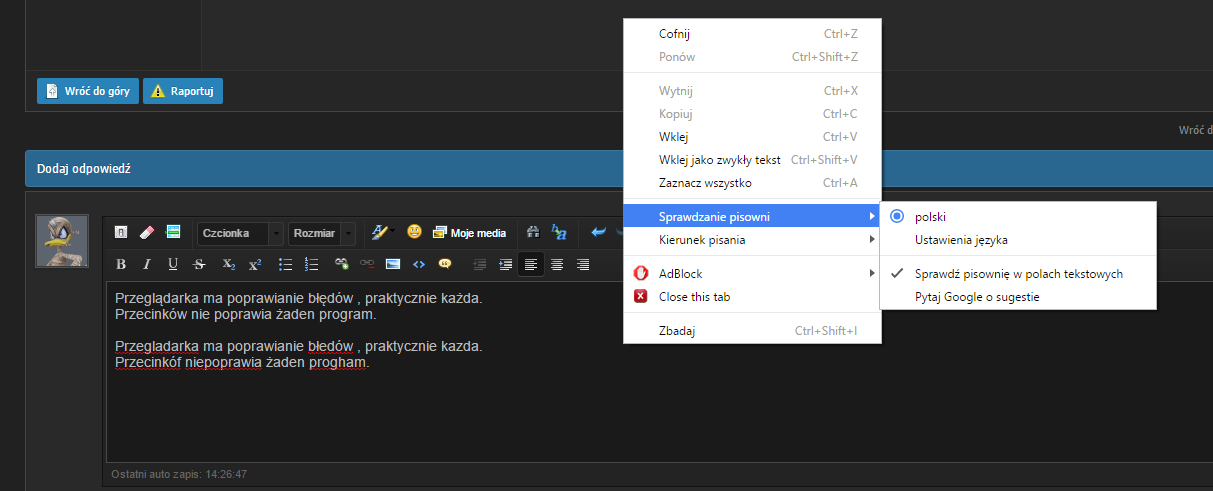Apply italic formatting

click(x=147, y=264)
